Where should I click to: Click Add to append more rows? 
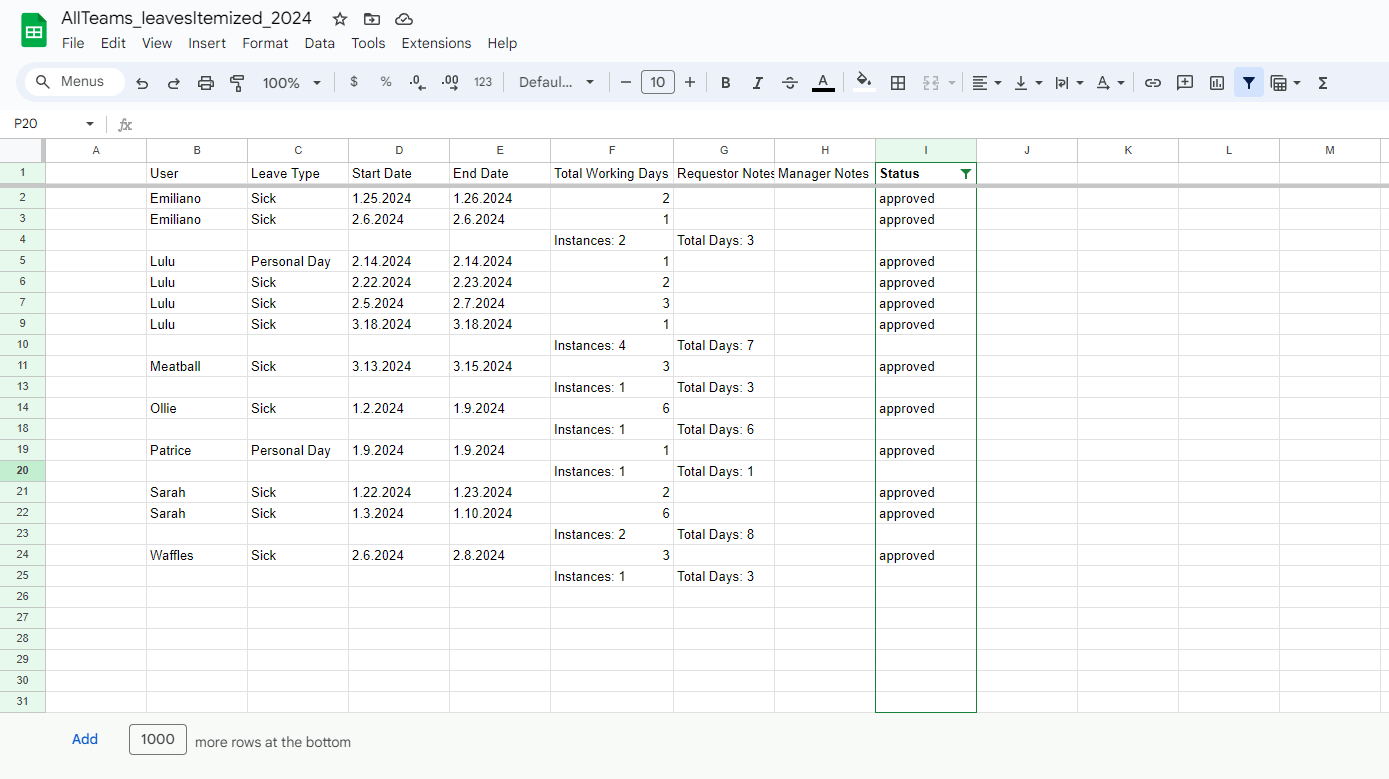tap(85, 739)
